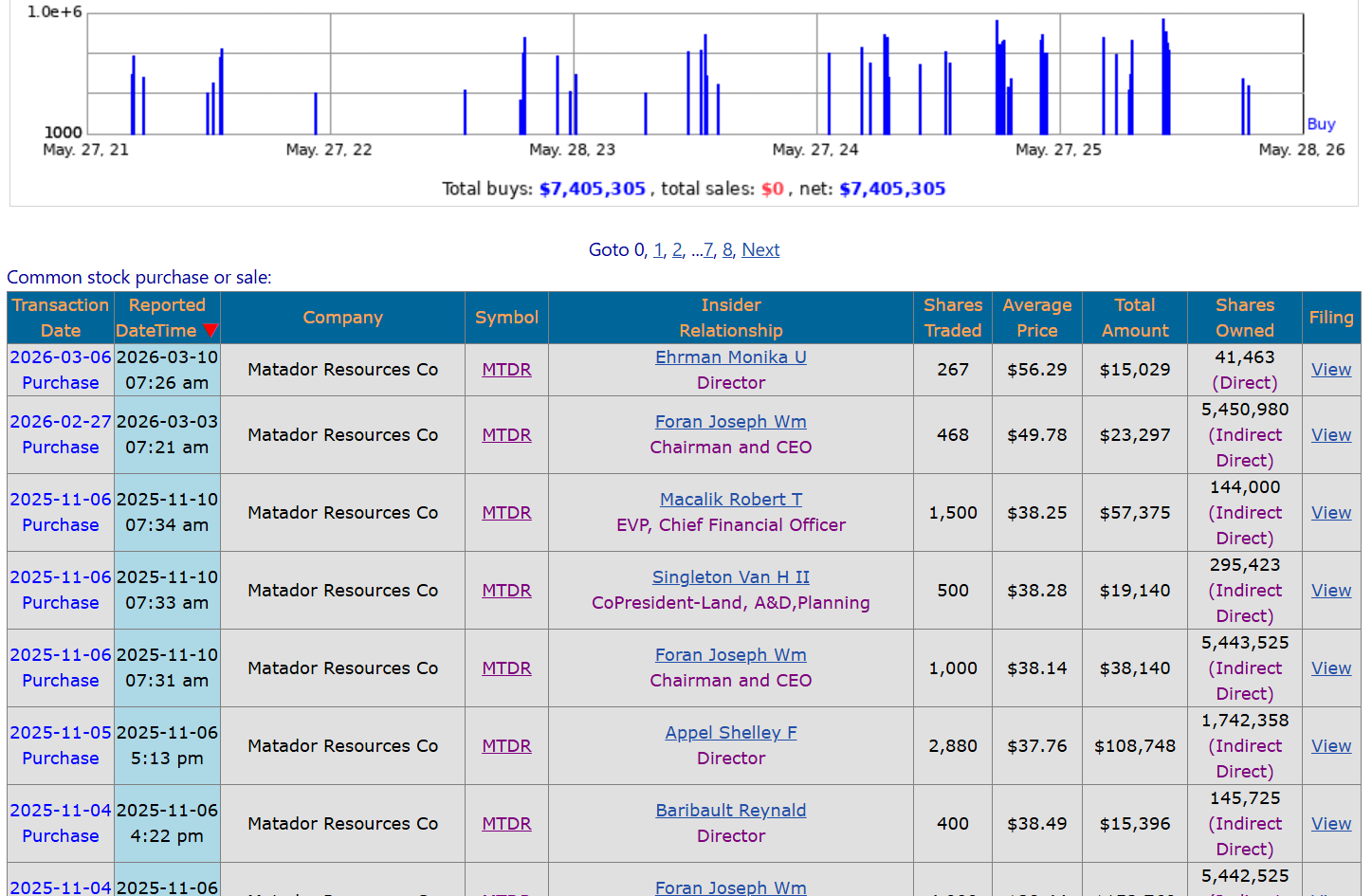Image resolution: width=1372 pixels, height=896 pixels.
Task: Open Foran Joseph Wm link in $38,140 row
Action: point(731,654)
